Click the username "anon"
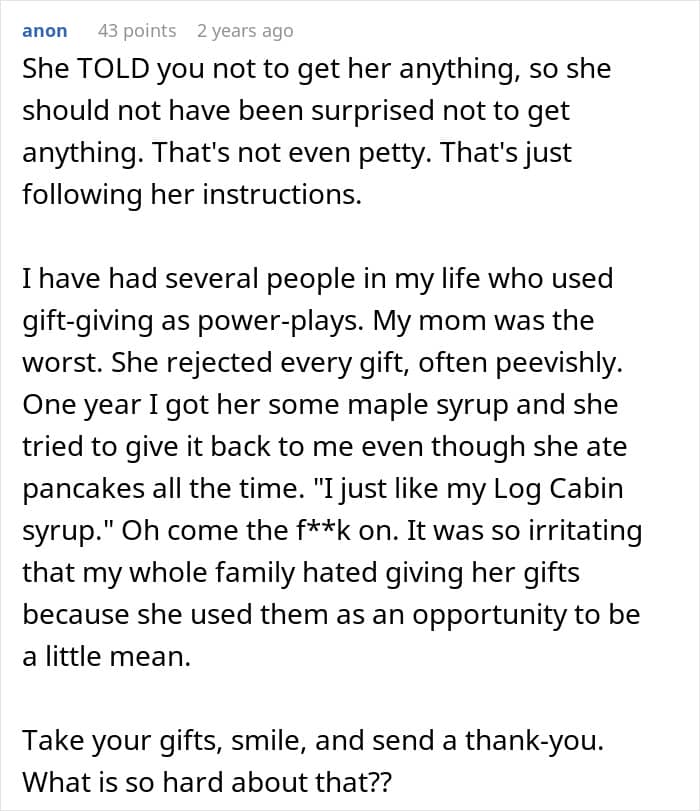This screenshot has width=700, height=811. (44, 31)
